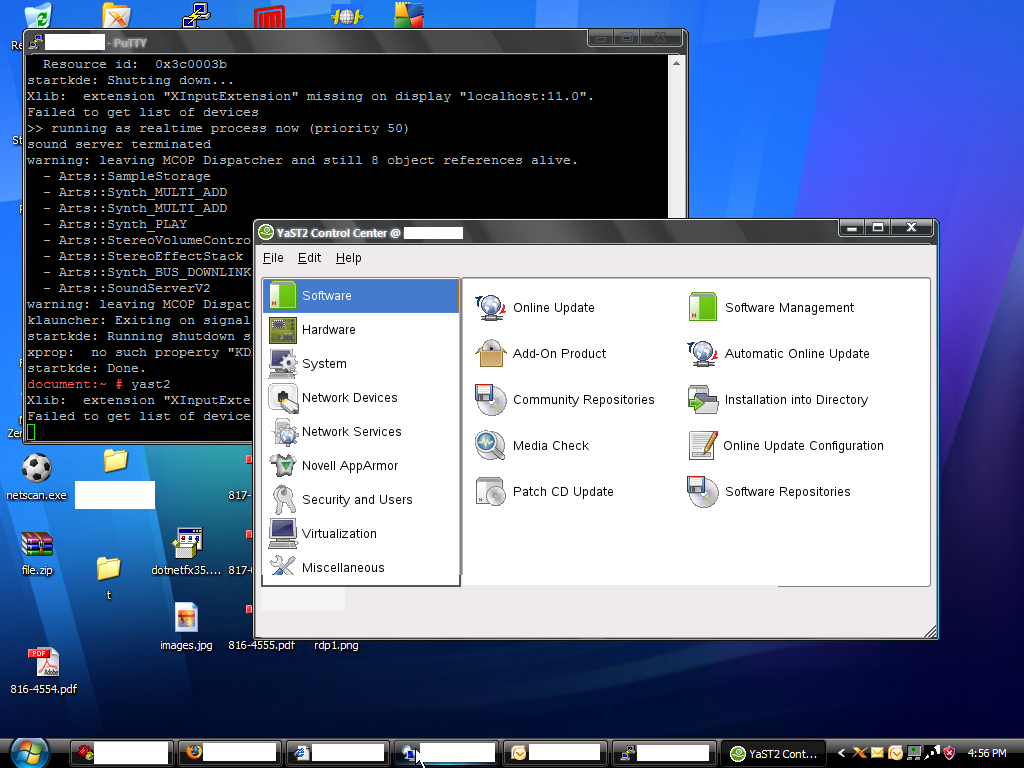Open the File menu in YaST2
The width and height of the screenshot is (1024, 768).
click(x=273, y=258)
